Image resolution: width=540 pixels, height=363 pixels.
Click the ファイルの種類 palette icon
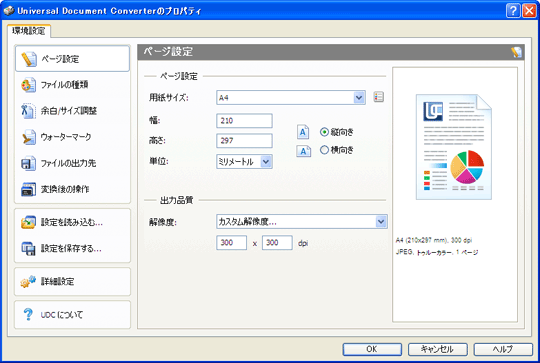click(28, 85)
